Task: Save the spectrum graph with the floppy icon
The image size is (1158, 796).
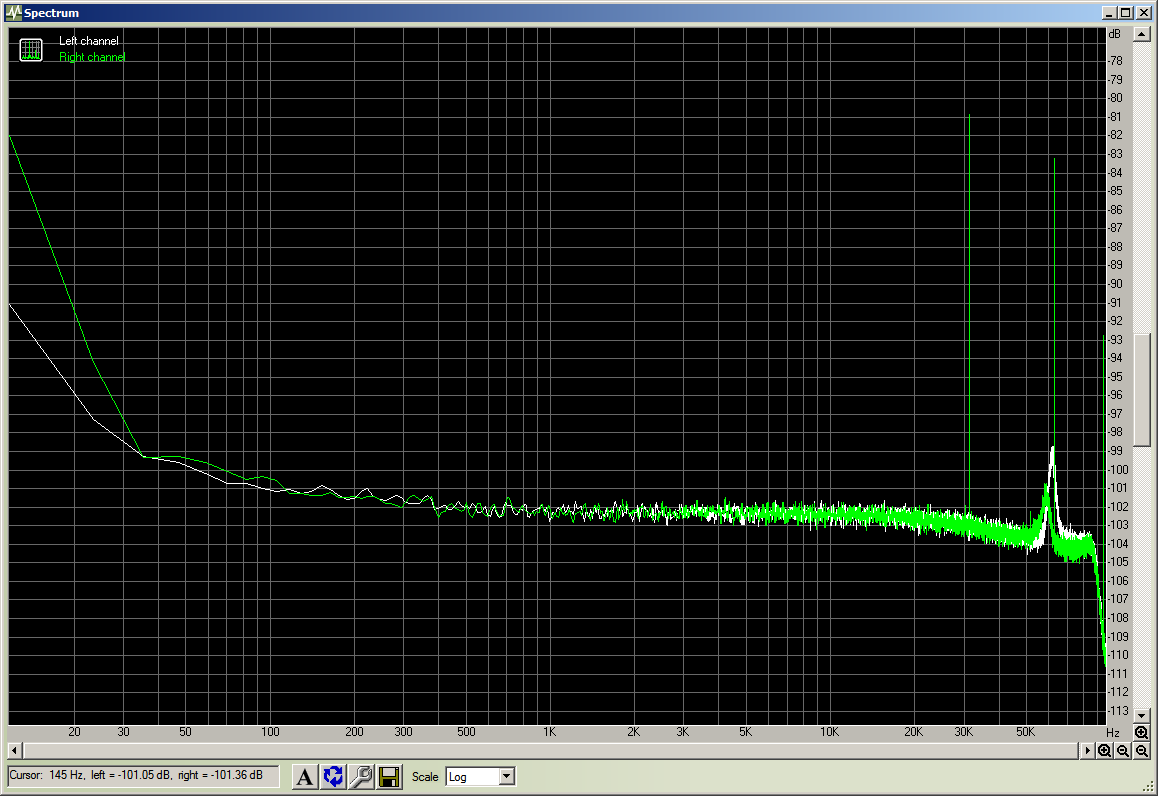Action: point(389,776)
